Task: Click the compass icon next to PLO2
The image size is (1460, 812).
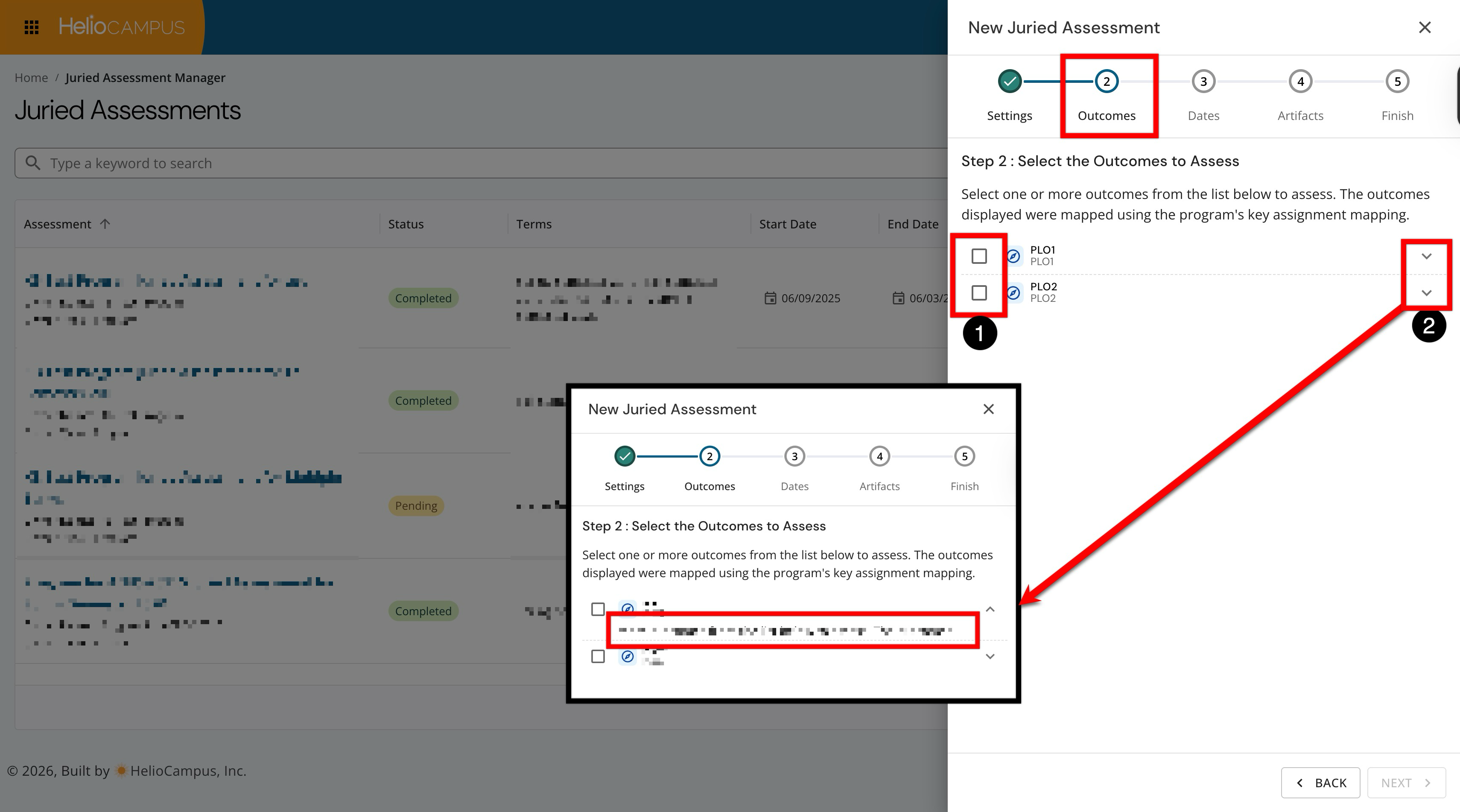Action: [x=1013, y=293]
